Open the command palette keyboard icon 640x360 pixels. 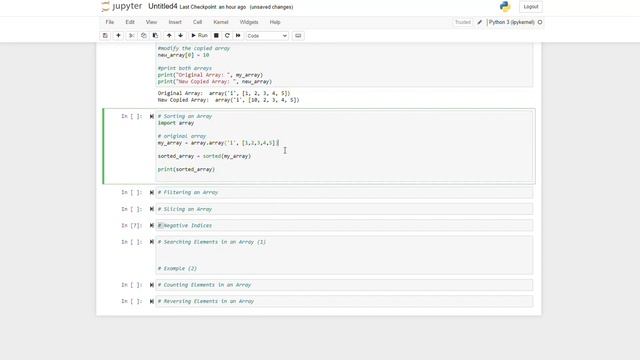298,36
